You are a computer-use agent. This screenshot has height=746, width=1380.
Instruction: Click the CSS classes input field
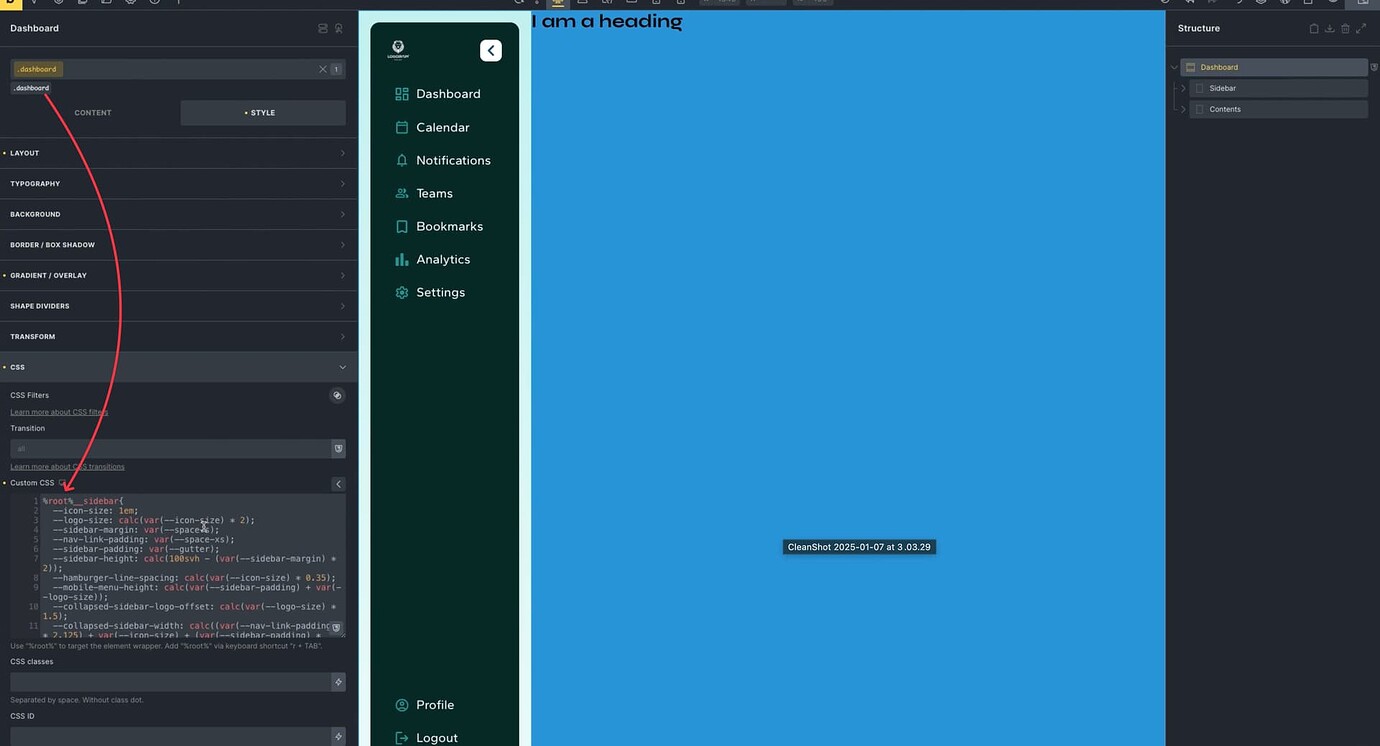[x=170, y=682]
